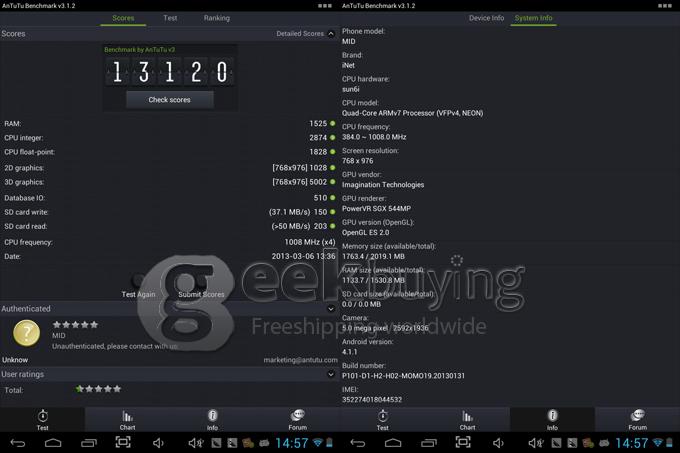Select SD card write score 150
This screenshot has height=453, width=680.
coord(320,212)
